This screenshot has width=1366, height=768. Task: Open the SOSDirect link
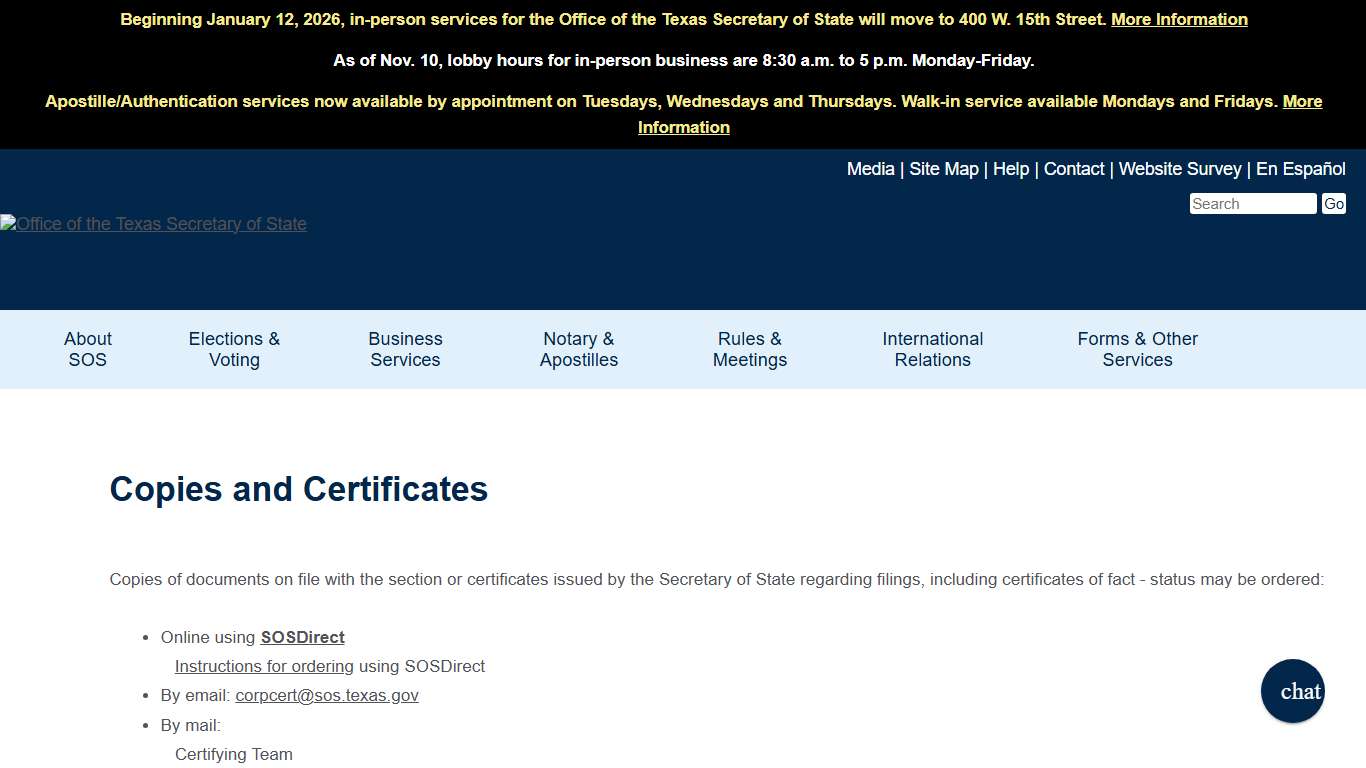coord(302,637)
